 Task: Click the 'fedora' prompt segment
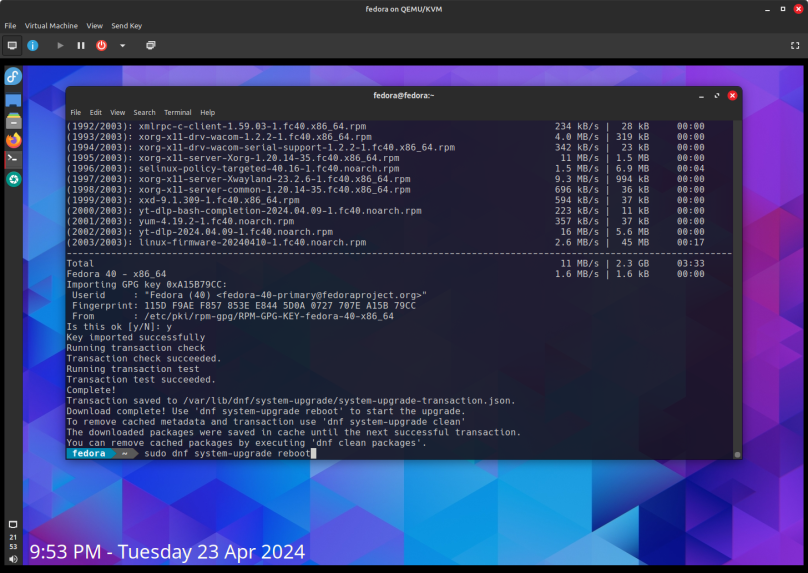(89, 453)
